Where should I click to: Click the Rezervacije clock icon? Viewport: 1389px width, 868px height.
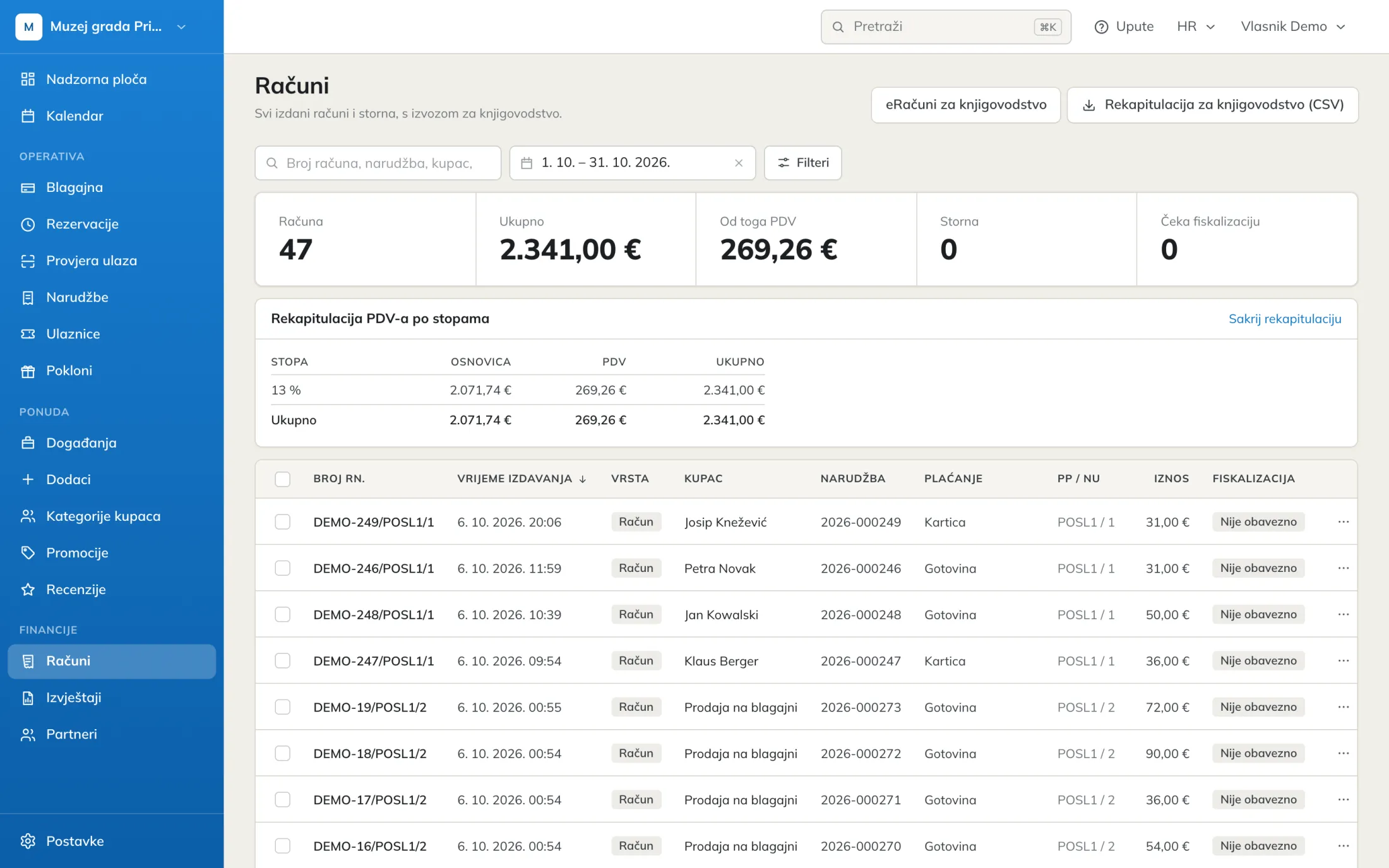[28, 224]
